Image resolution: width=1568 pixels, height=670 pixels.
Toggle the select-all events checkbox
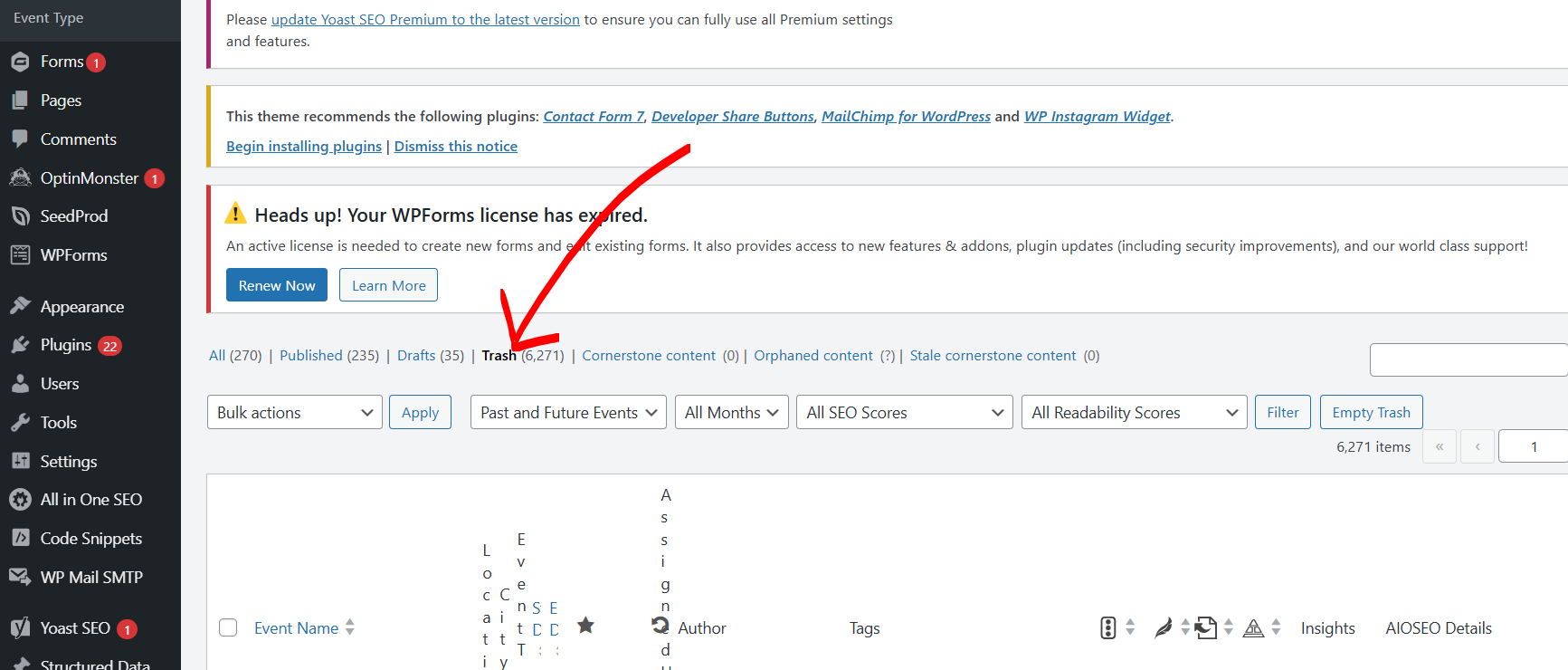228,627
